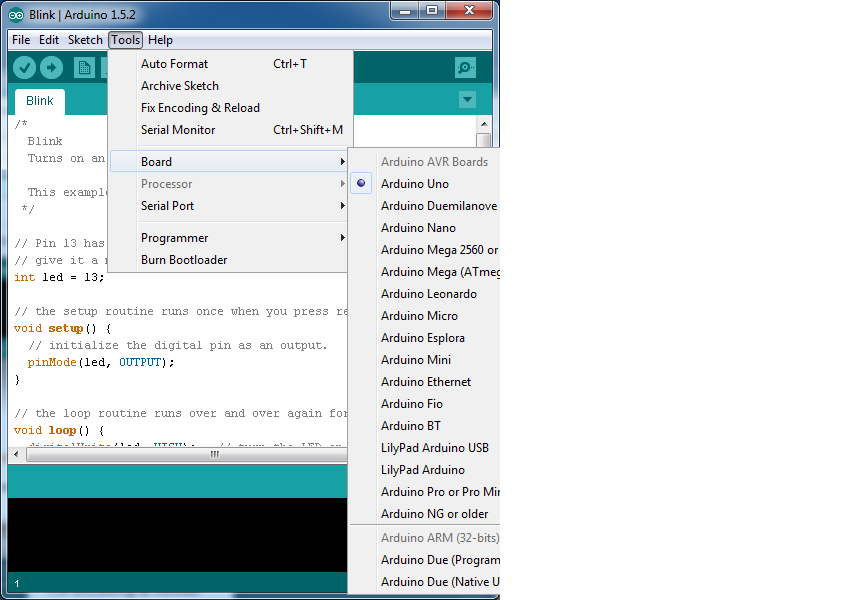The image size is (864, 600).
Task: Switch to the Blink tab
Action: (x=40, y=101)
